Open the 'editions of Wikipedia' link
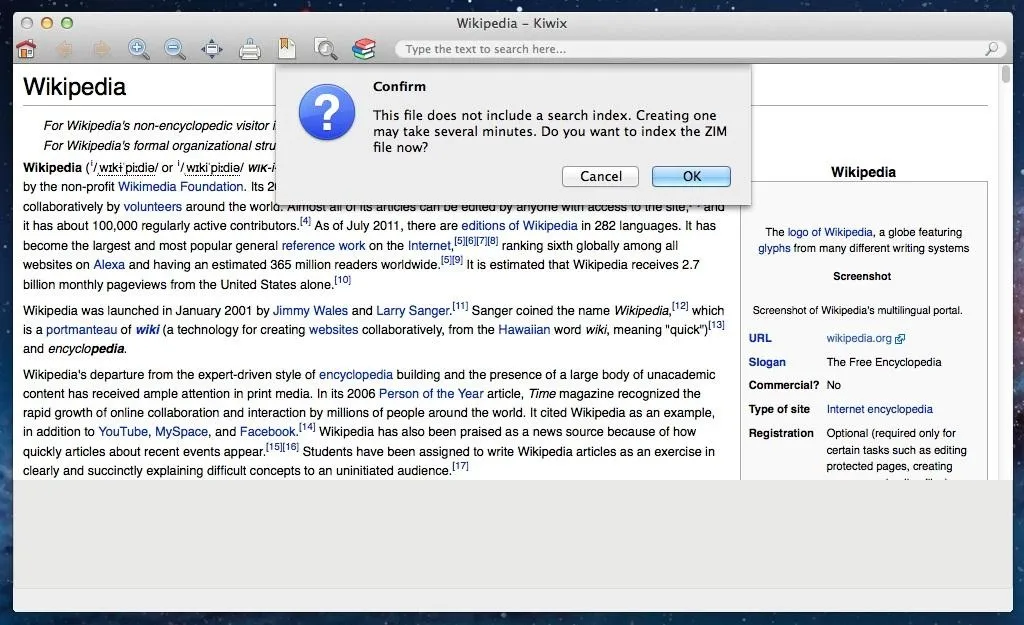The height and width of the screenshot is (625, 1024). tap(519, 226)
